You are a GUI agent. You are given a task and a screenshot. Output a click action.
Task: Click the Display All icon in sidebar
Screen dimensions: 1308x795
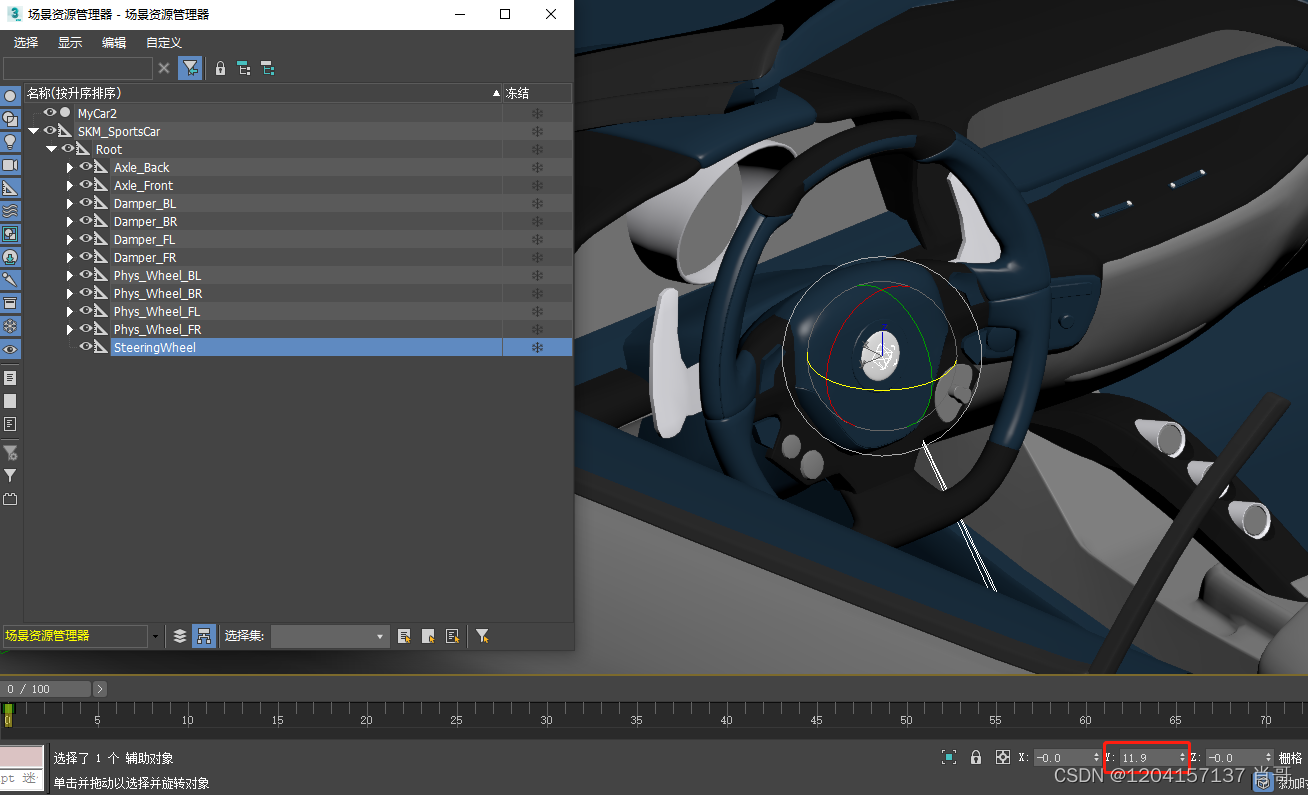click(x=10, y=378)
